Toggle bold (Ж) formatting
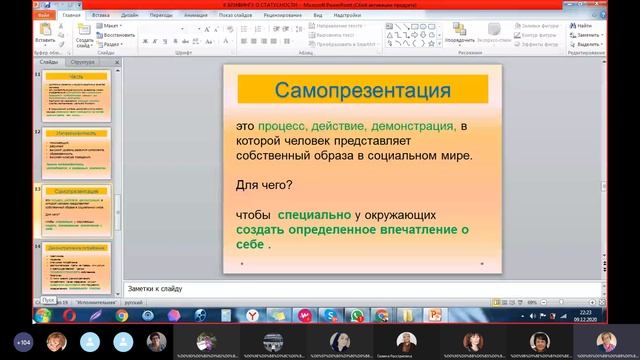Viewport: 640px width, 360px height. 145,41
